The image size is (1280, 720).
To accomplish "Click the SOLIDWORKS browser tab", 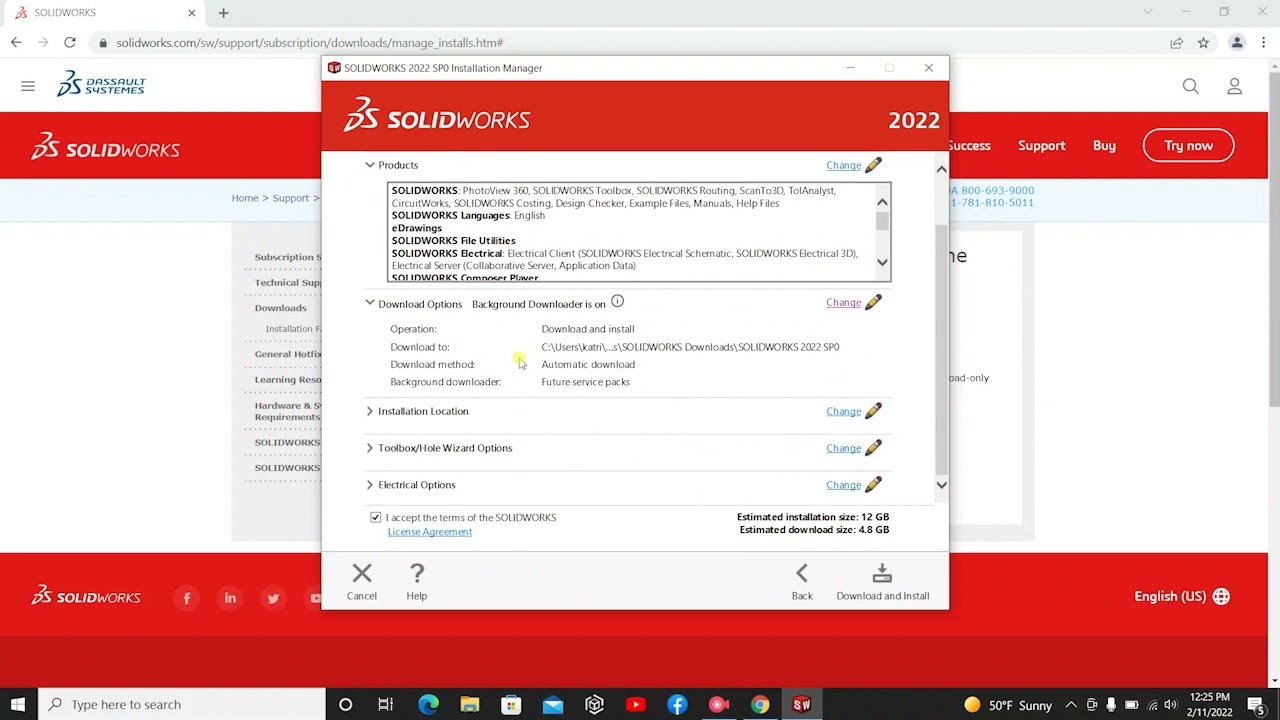I will (x=105, y=13).
